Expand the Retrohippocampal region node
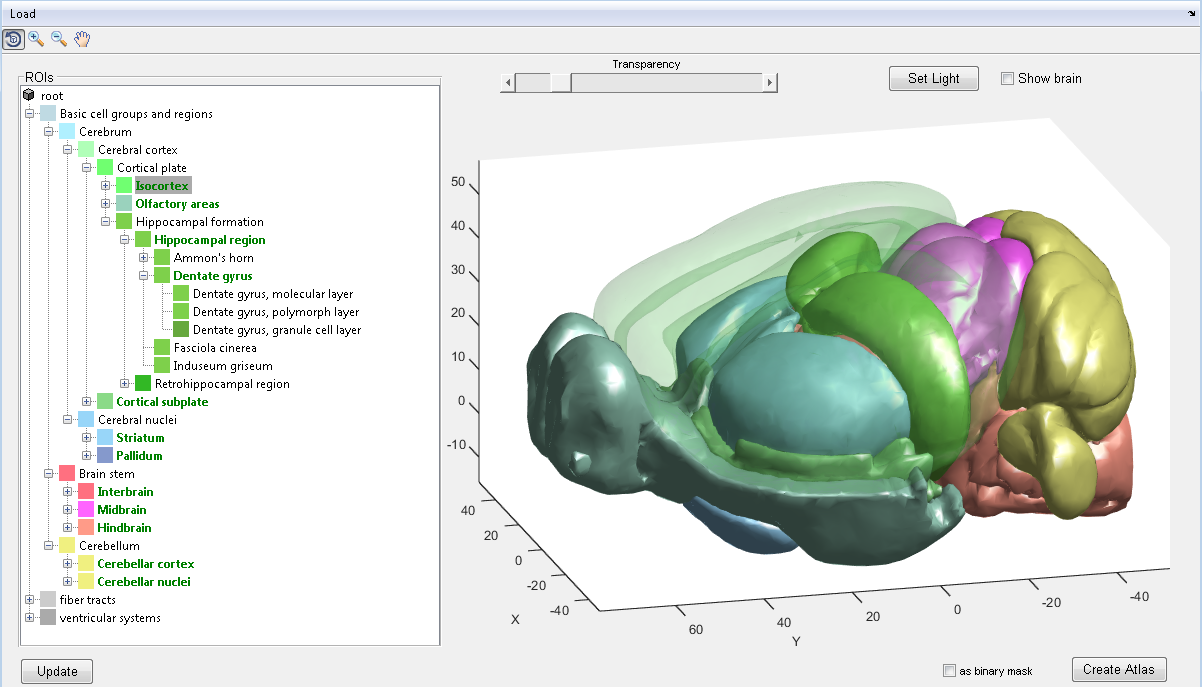Screen dimensions: 1202x687 pyautogui.click(x=125, y=384)
